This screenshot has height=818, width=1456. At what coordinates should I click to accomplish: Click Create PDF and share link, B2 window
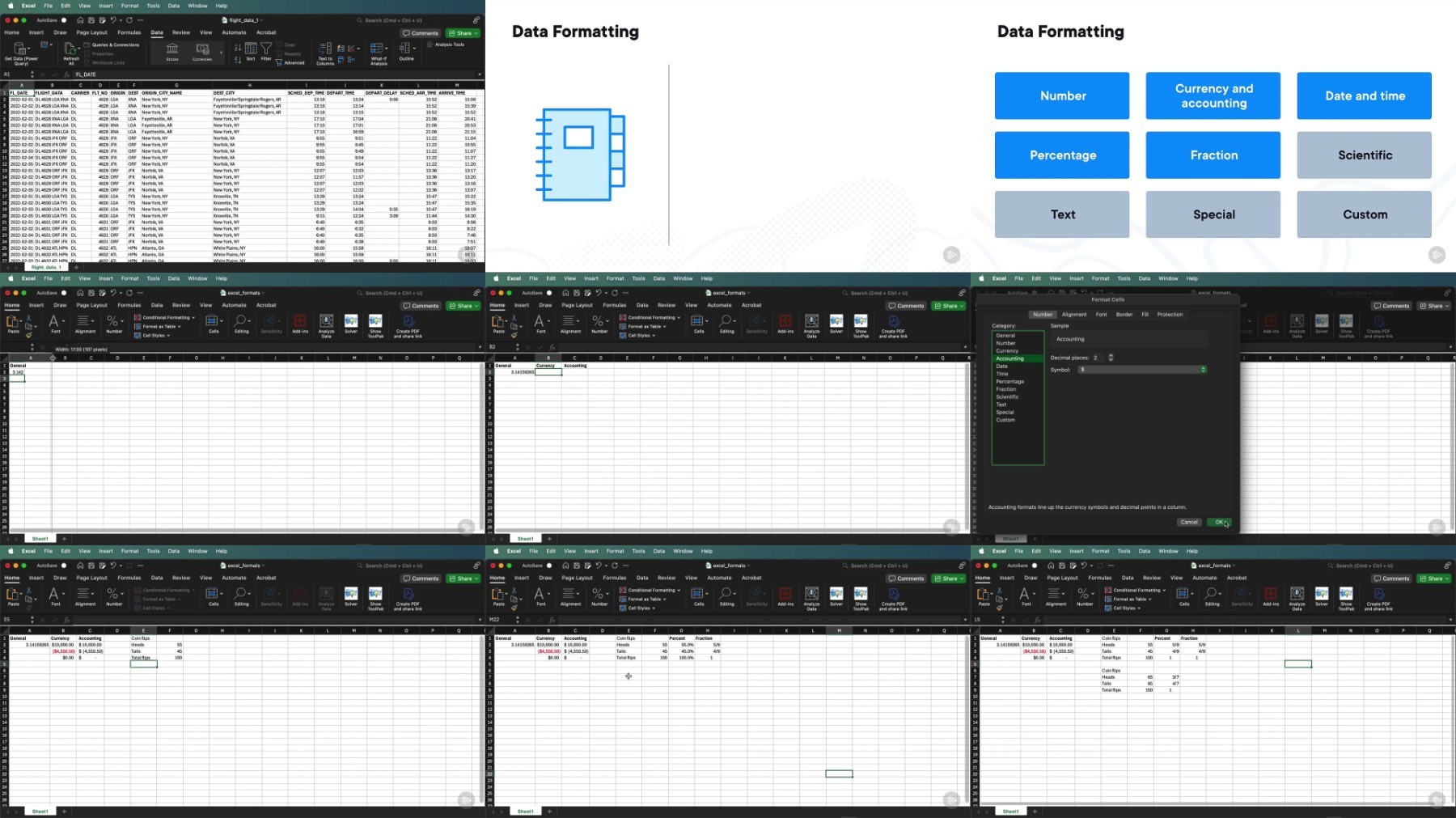pos(893,325)
